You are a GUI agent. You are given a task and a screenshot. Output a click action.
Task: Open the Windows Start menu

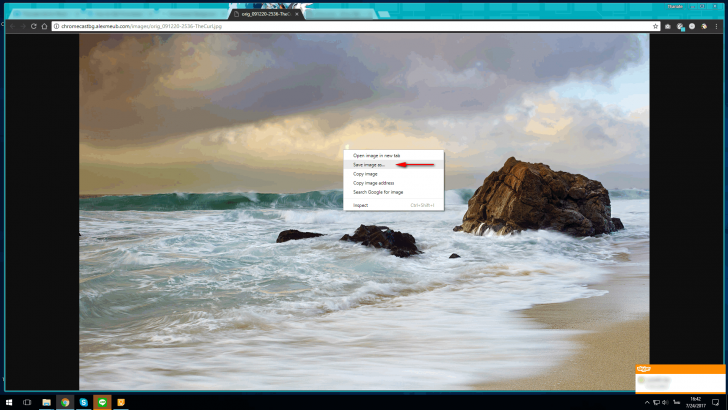9,402
